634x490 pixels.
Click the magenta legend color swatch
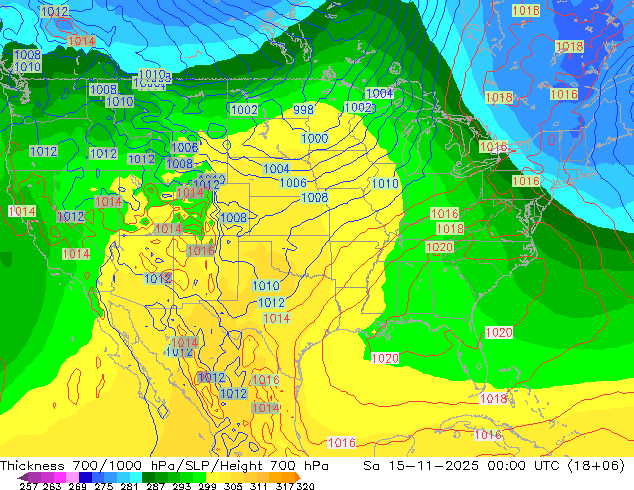60,477
